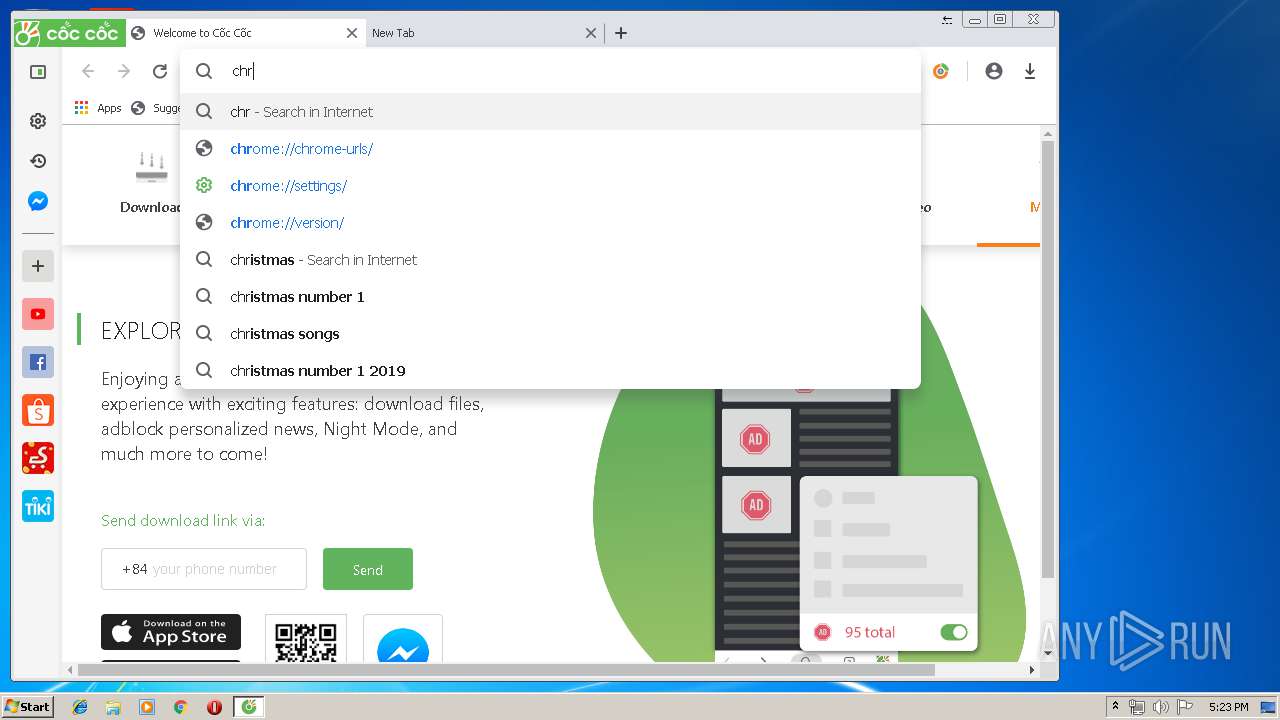Add a new sidebar shortcut

[38, 266]
